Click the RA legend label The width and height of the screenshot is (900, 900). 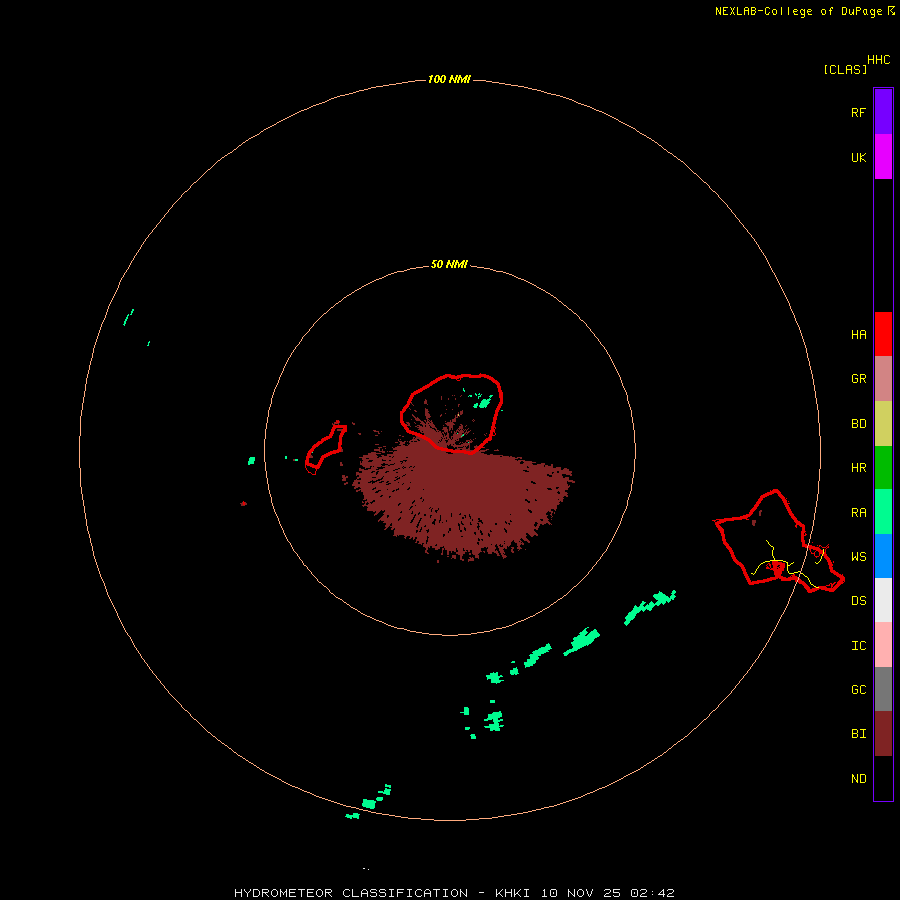[858, 513]
